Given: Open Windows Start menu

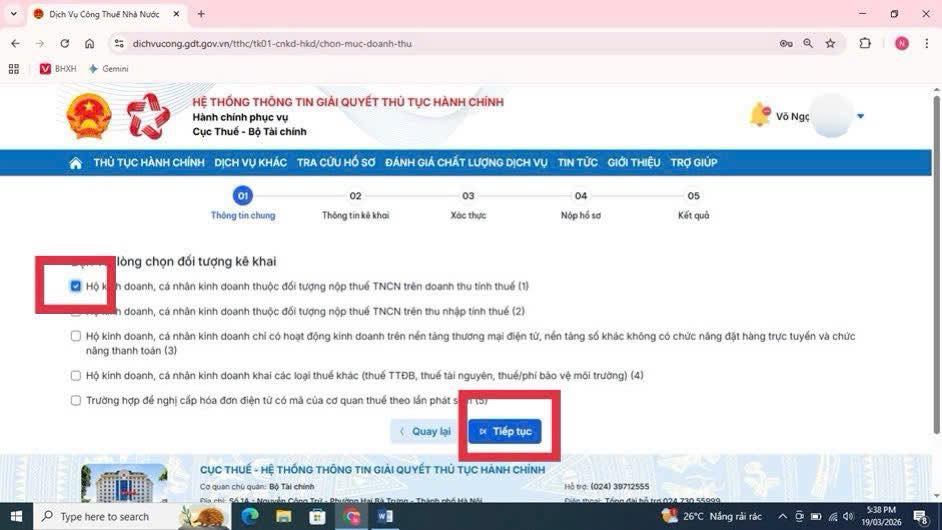Looking at the screenshot, I should (x=16, y=516).
